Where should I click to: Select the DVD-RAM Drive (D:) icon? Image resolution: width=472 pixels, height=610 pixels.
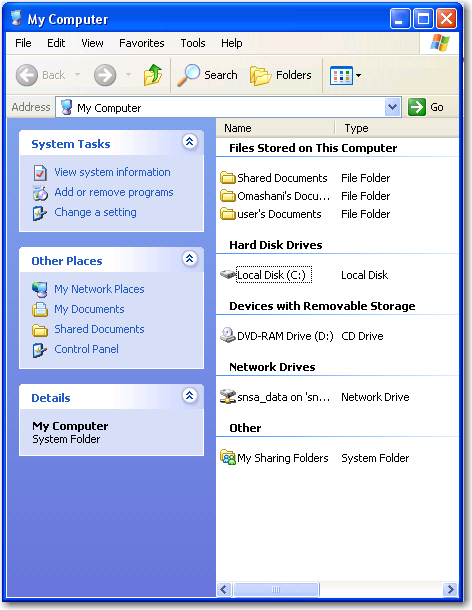click(228, 335)
